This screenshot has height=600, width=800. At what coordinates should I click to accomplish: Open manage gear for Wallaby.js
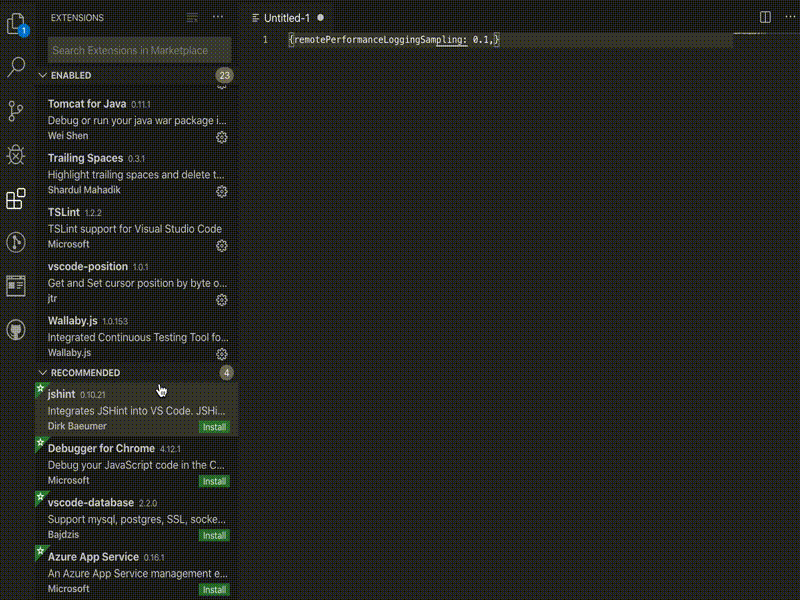click(221, 354)
